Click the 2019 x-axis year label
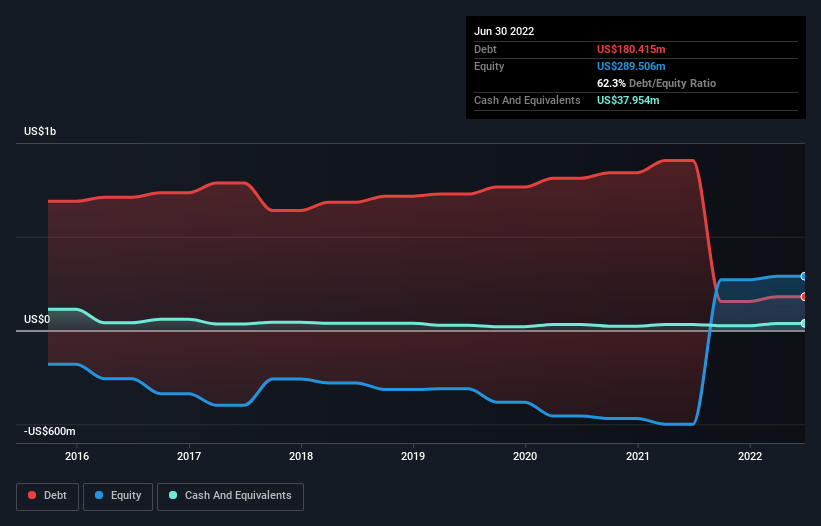821x526 pixels. (413, 456)
